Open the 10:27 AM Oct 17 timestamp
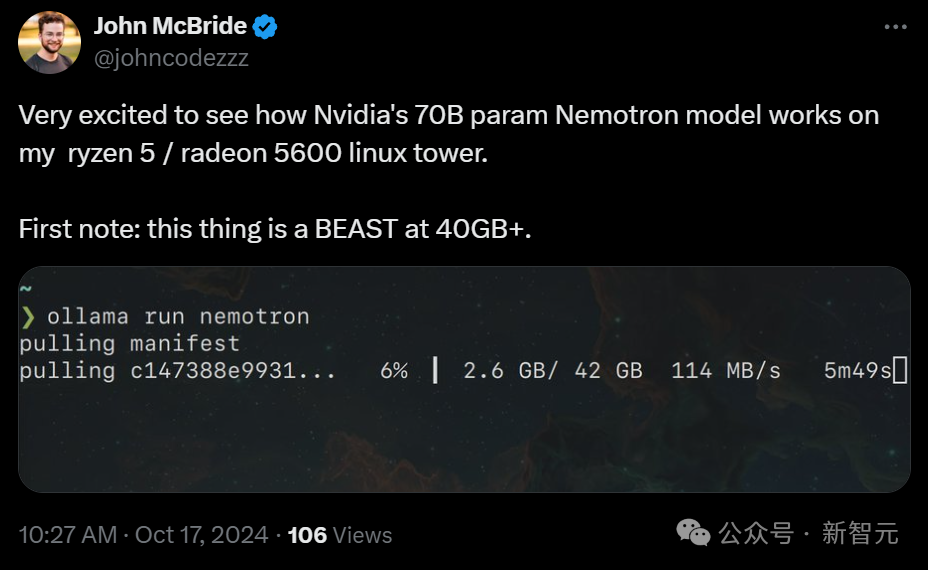Screen dimensions: 928x570 (143, 535)
